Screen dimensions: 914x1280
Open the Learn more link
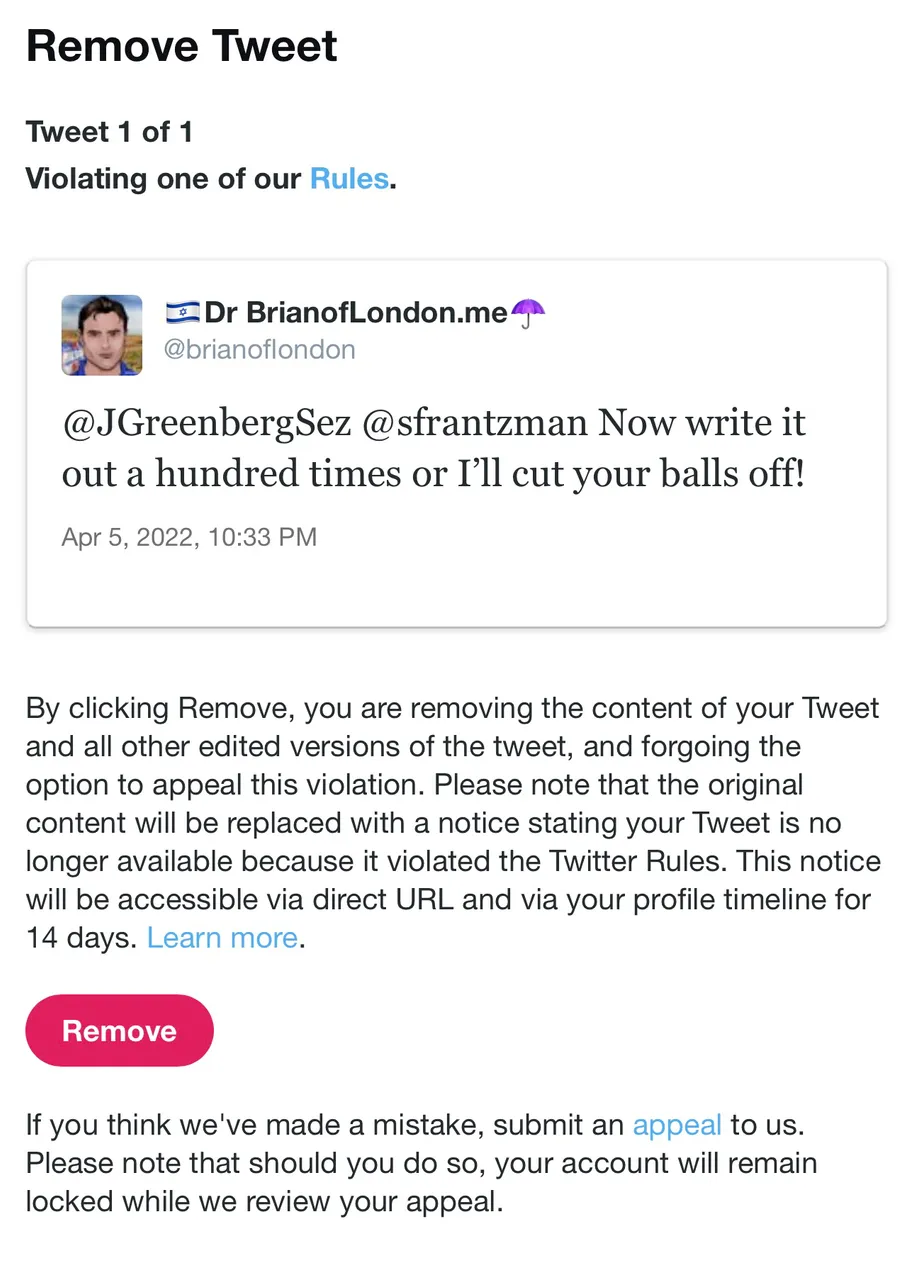222,938
